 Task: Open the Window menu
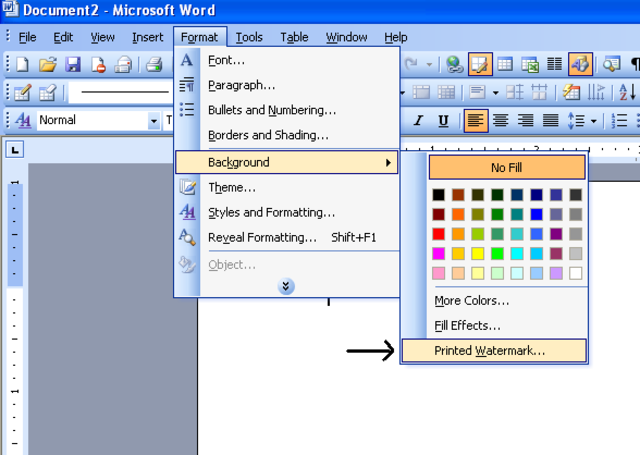point(347,38)
